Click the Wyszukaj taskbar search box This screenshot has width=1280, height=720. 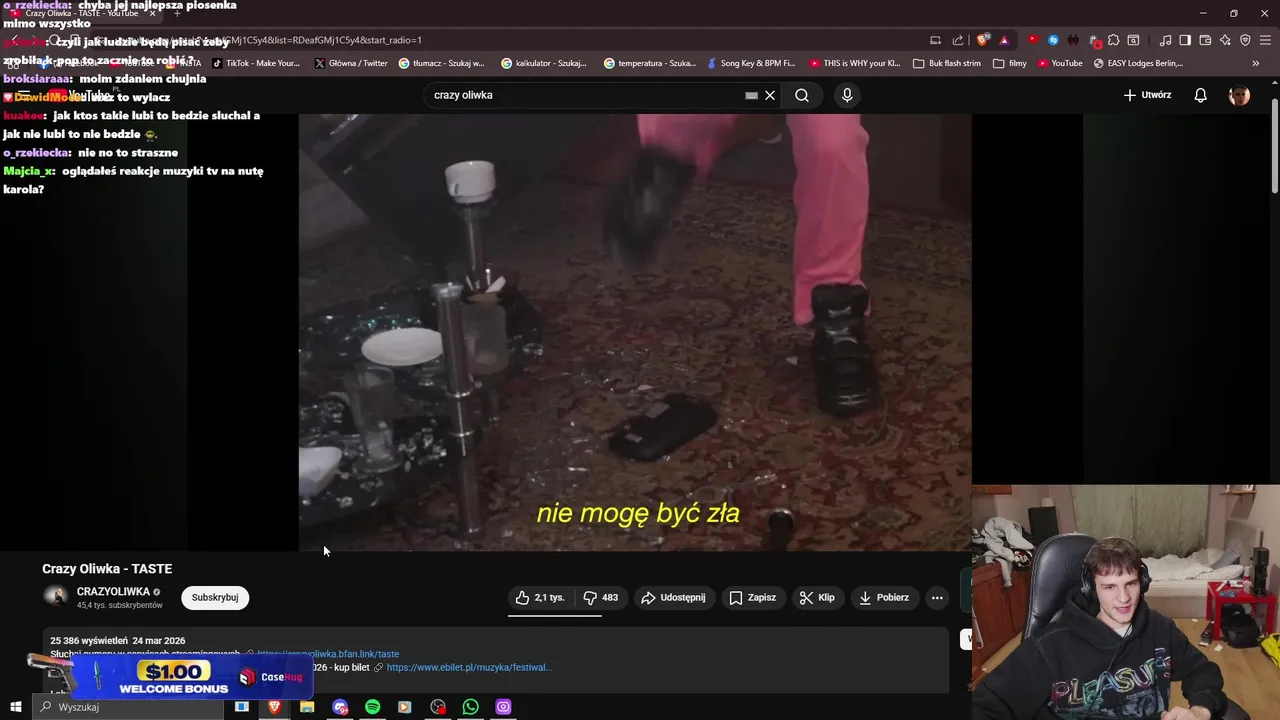[x=128, y=707]
